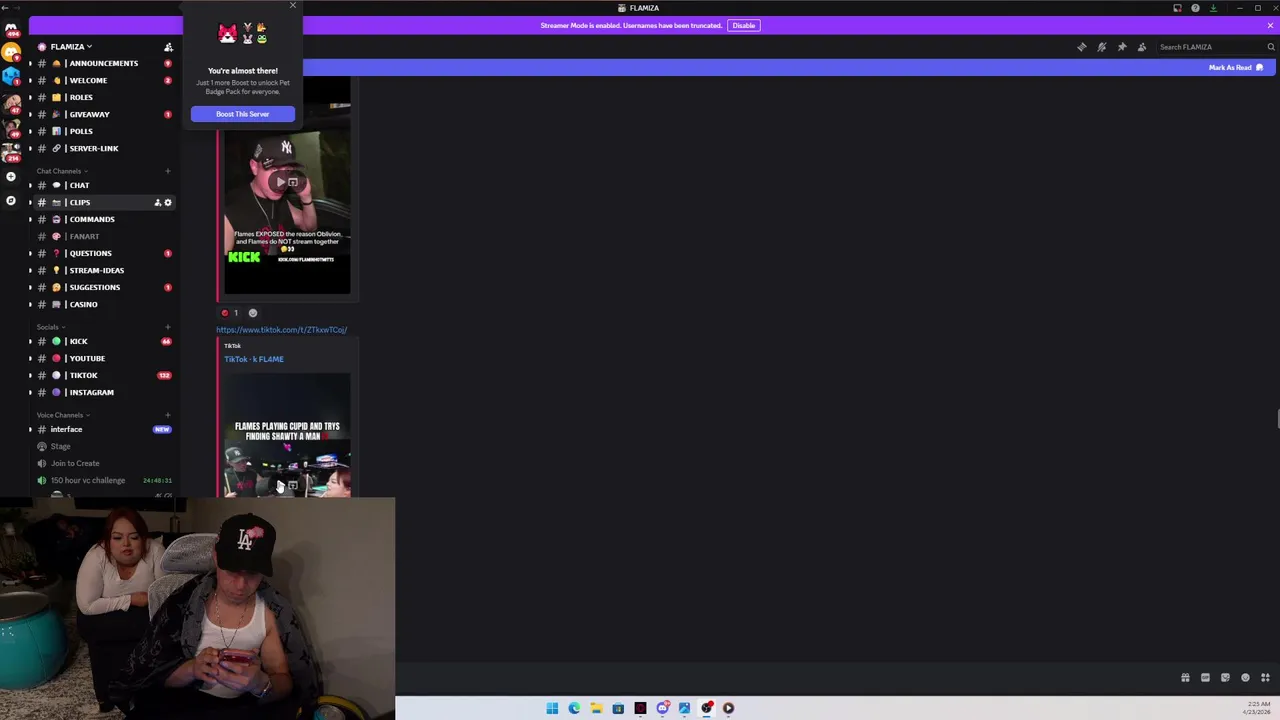1280x720 pixels.
Task: Open GIF picker icon
Action: tap(1205, 678)
